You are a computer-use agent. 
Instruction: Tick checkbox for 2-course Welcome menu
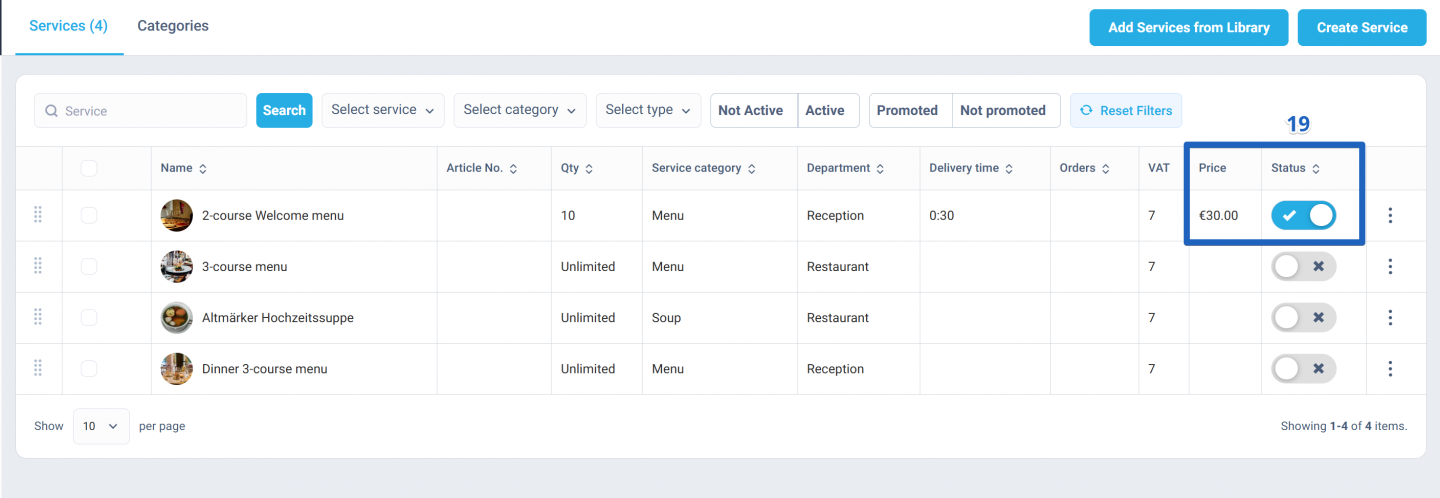pos(89,215)
